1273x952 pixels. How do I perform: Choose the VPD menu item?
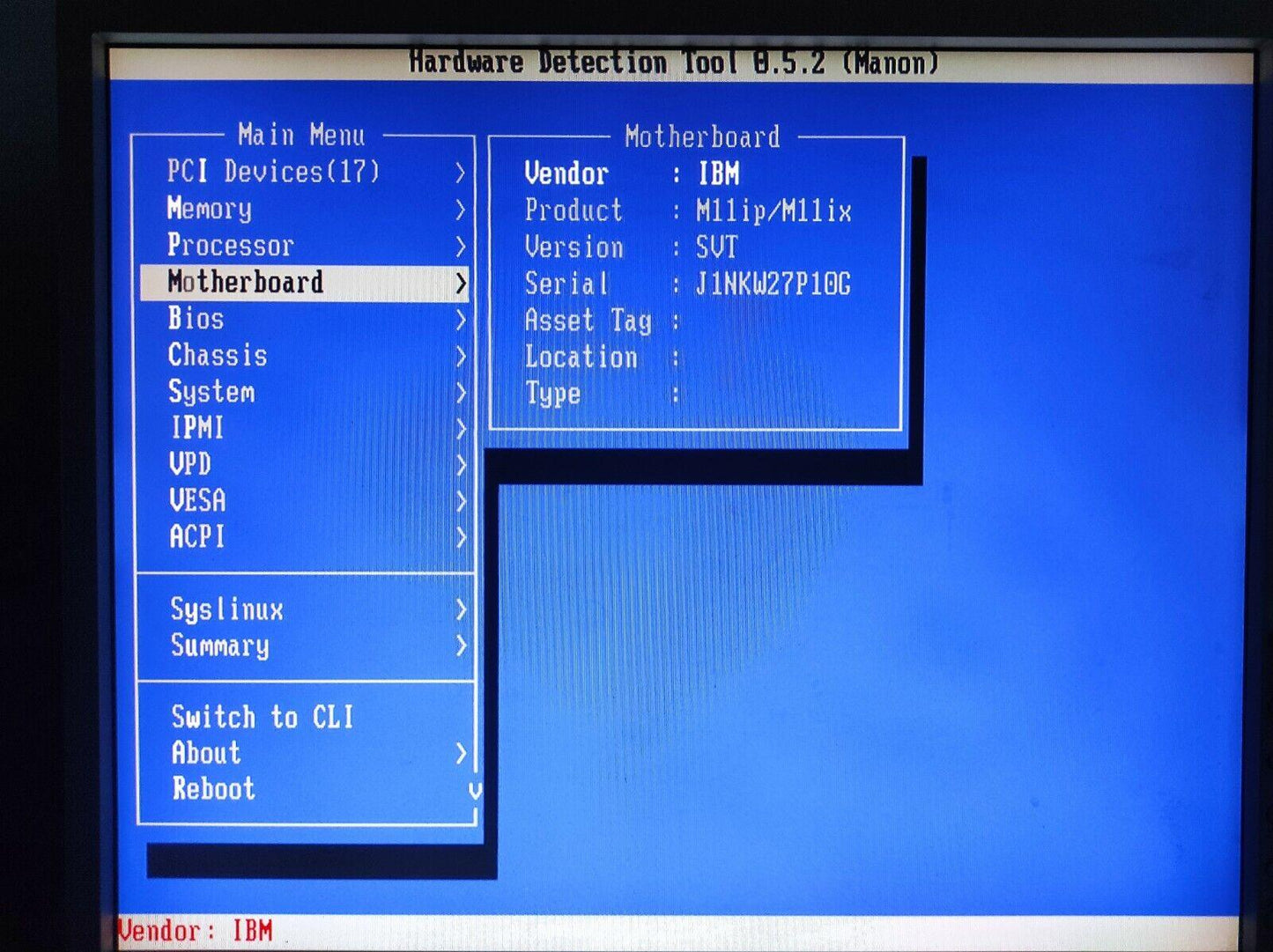click(190, 464)
